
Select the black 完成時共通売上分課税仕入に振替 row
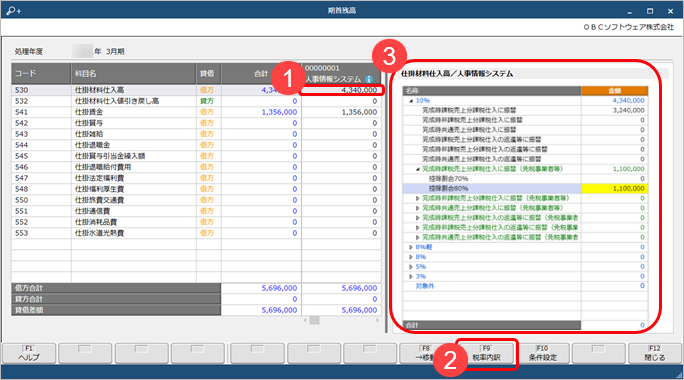point(525,130)
